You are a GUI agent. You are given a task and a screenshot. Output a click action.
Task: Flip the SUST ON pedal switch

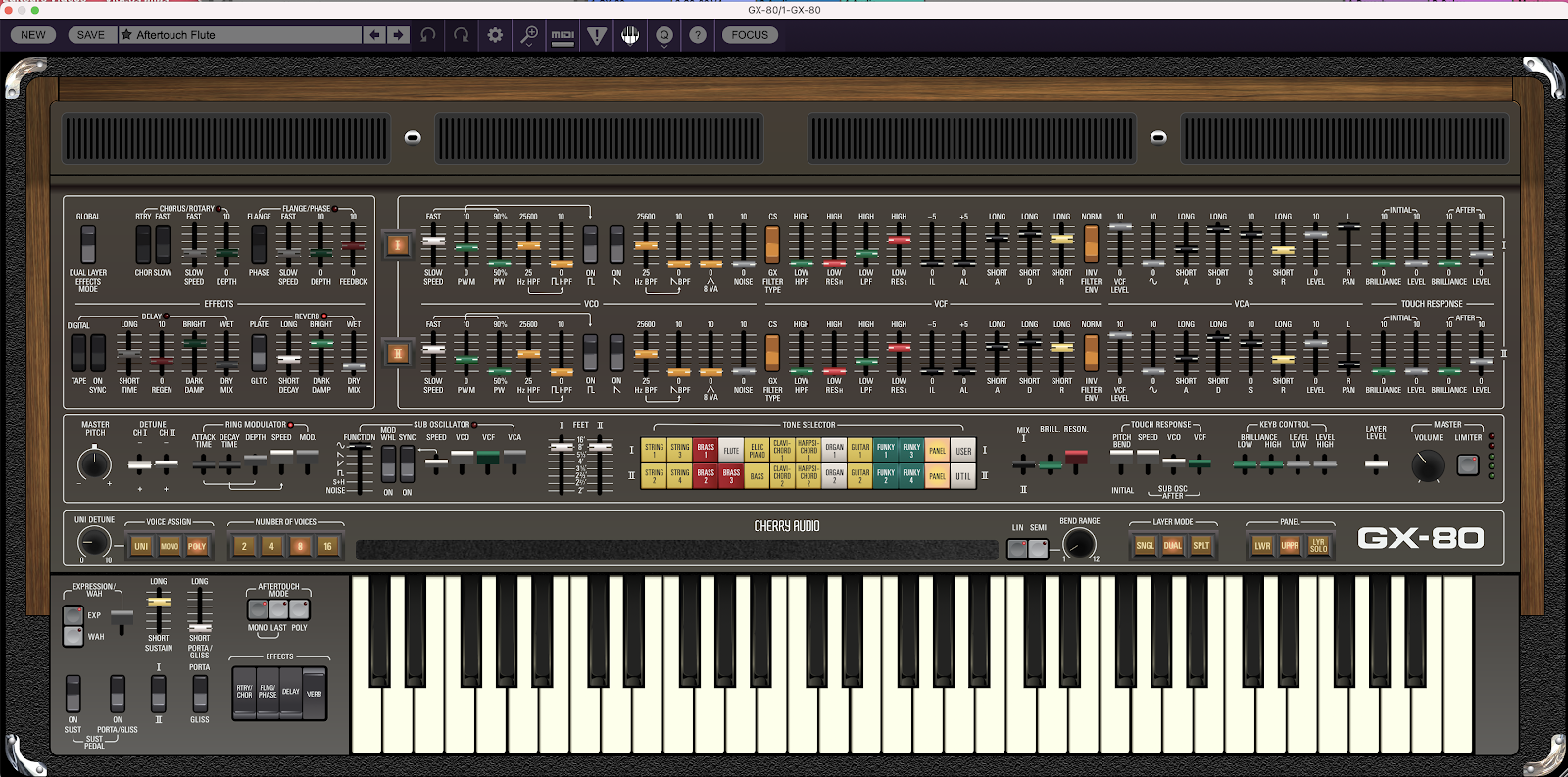tap(73, 694)
